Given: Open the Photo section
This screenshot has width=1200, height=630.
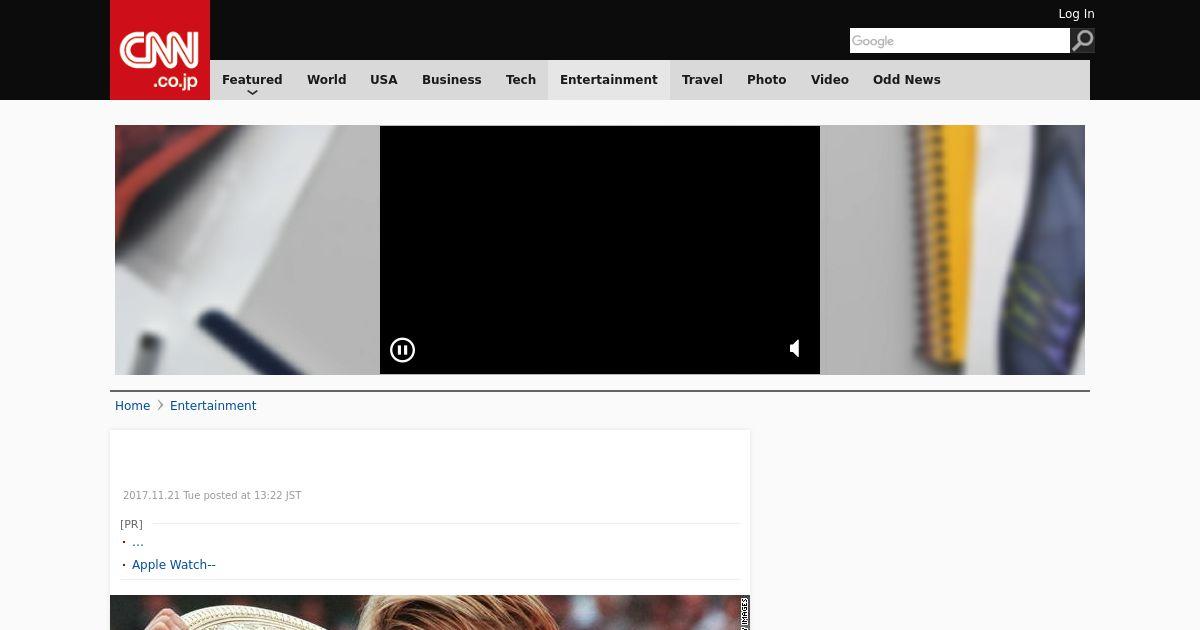Looking at the screenshot, I should coord(767,80).
